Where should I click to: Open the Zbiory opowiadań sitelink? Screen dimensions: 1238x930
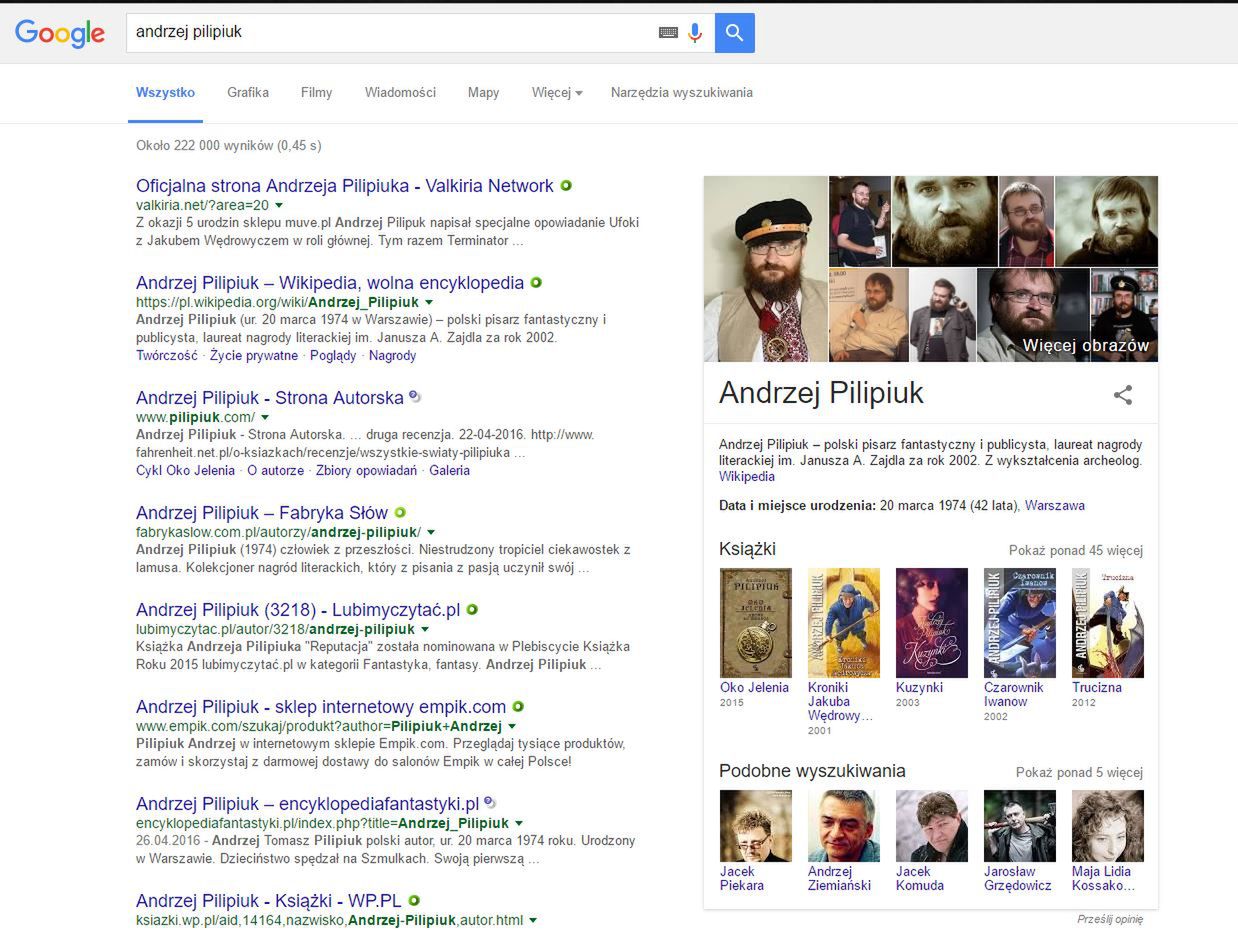[367, 471]
